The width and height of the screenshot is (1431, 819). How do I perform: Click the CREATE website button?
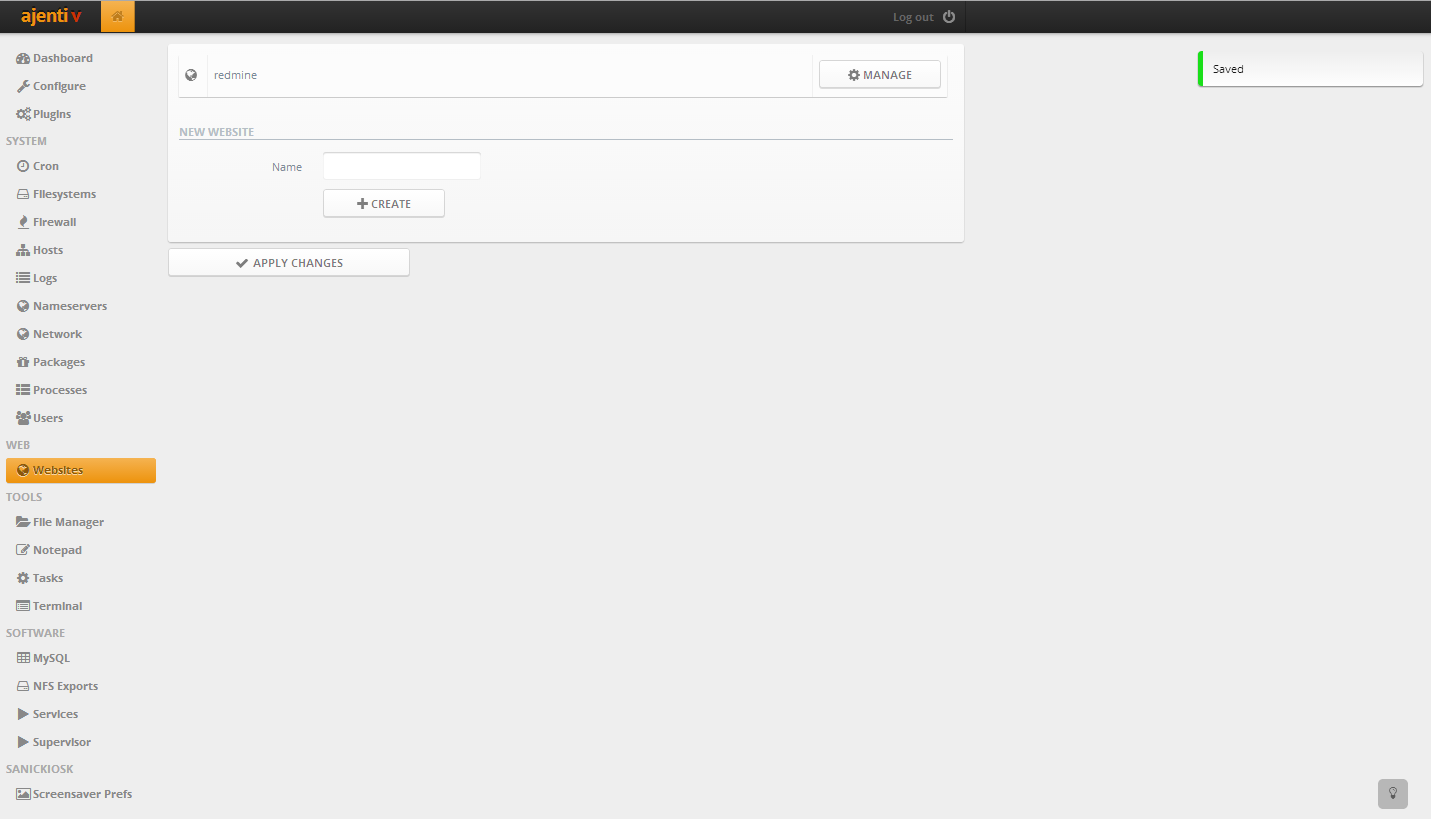384,203
